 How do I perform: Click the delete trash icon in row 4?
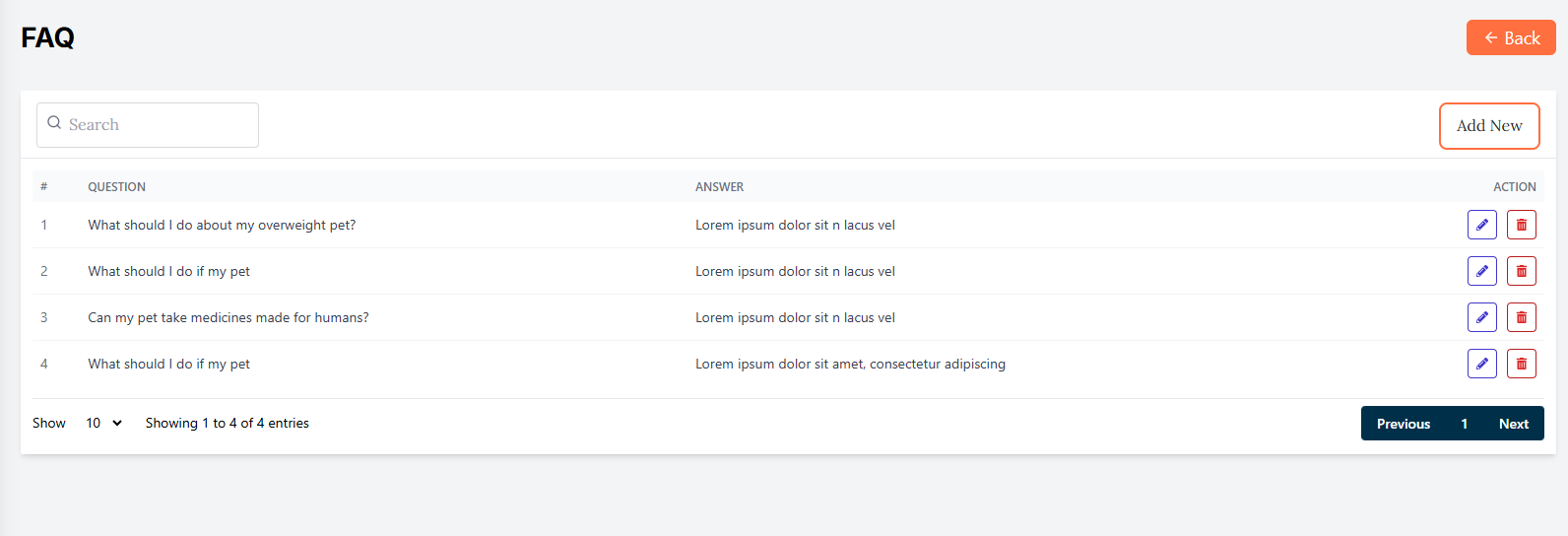(1521, 364)
